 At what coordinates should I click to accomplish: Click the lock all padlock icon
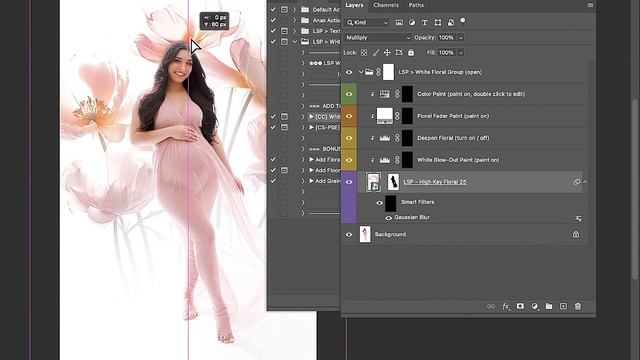coord(411,53)
